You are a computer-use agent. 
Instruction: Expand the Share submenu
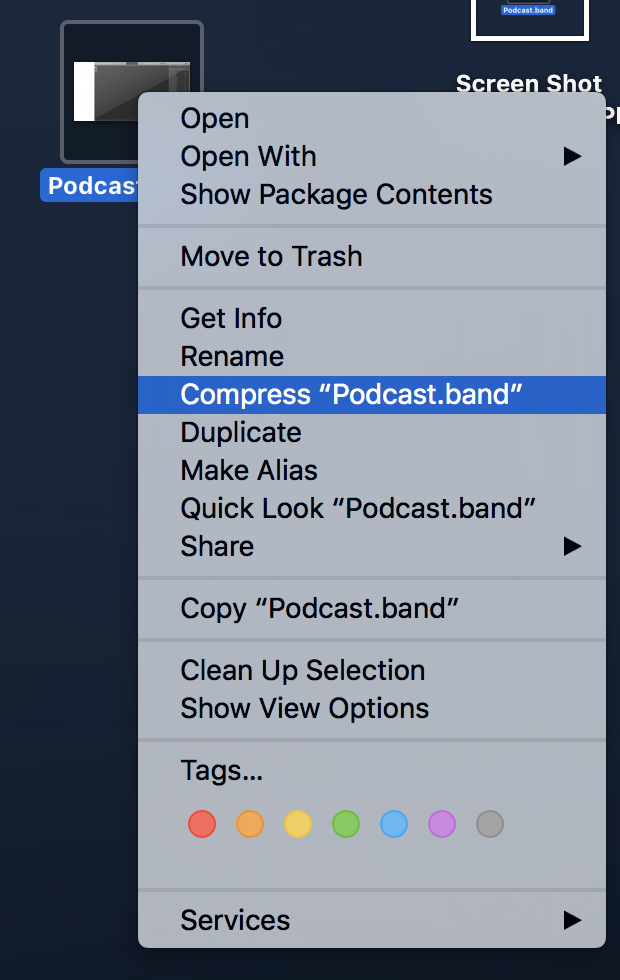pyautogui.click(x=372, y=546)
